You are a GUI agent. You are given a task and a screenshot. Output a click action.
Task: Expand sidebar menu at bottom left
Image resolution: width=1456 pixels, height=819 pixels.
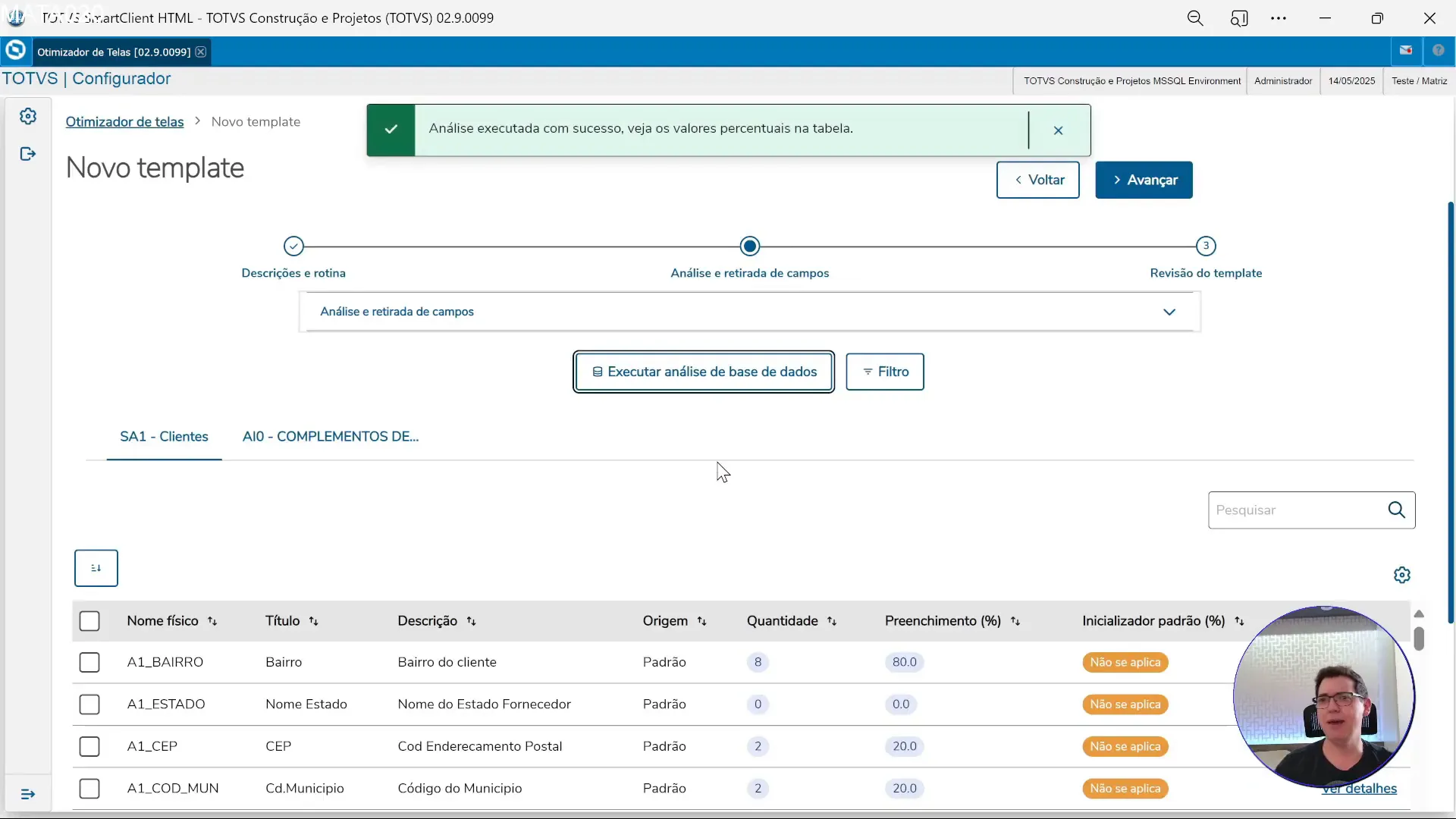[x=28, y=794]
